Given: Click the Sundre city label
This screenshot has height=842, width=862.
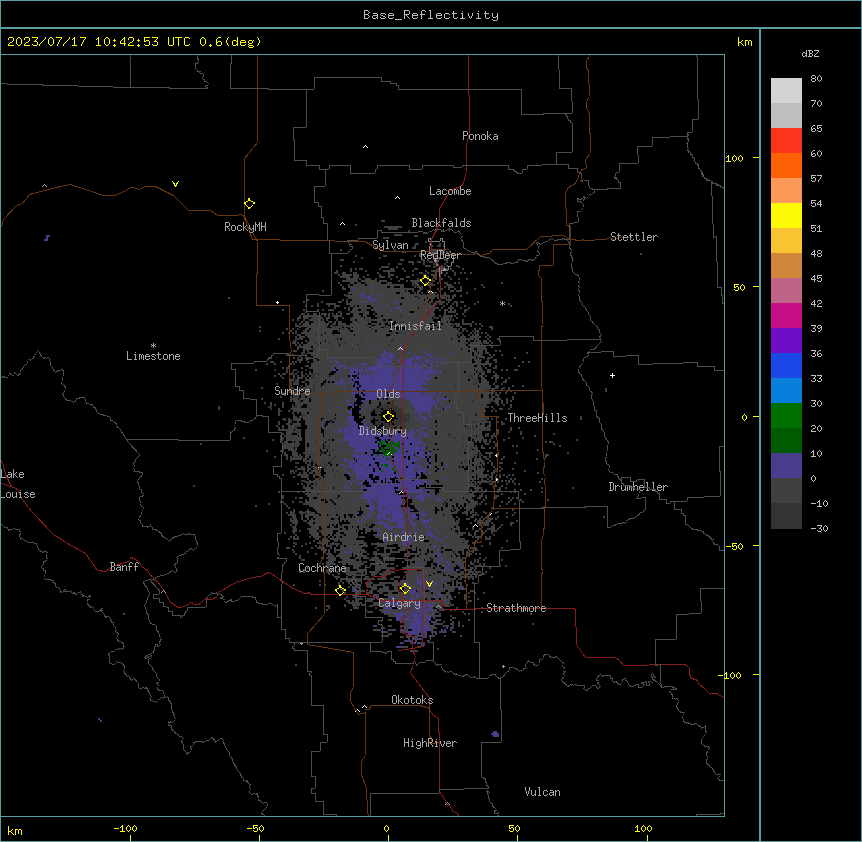Looking at the screenshot, I should coord(292,391).
